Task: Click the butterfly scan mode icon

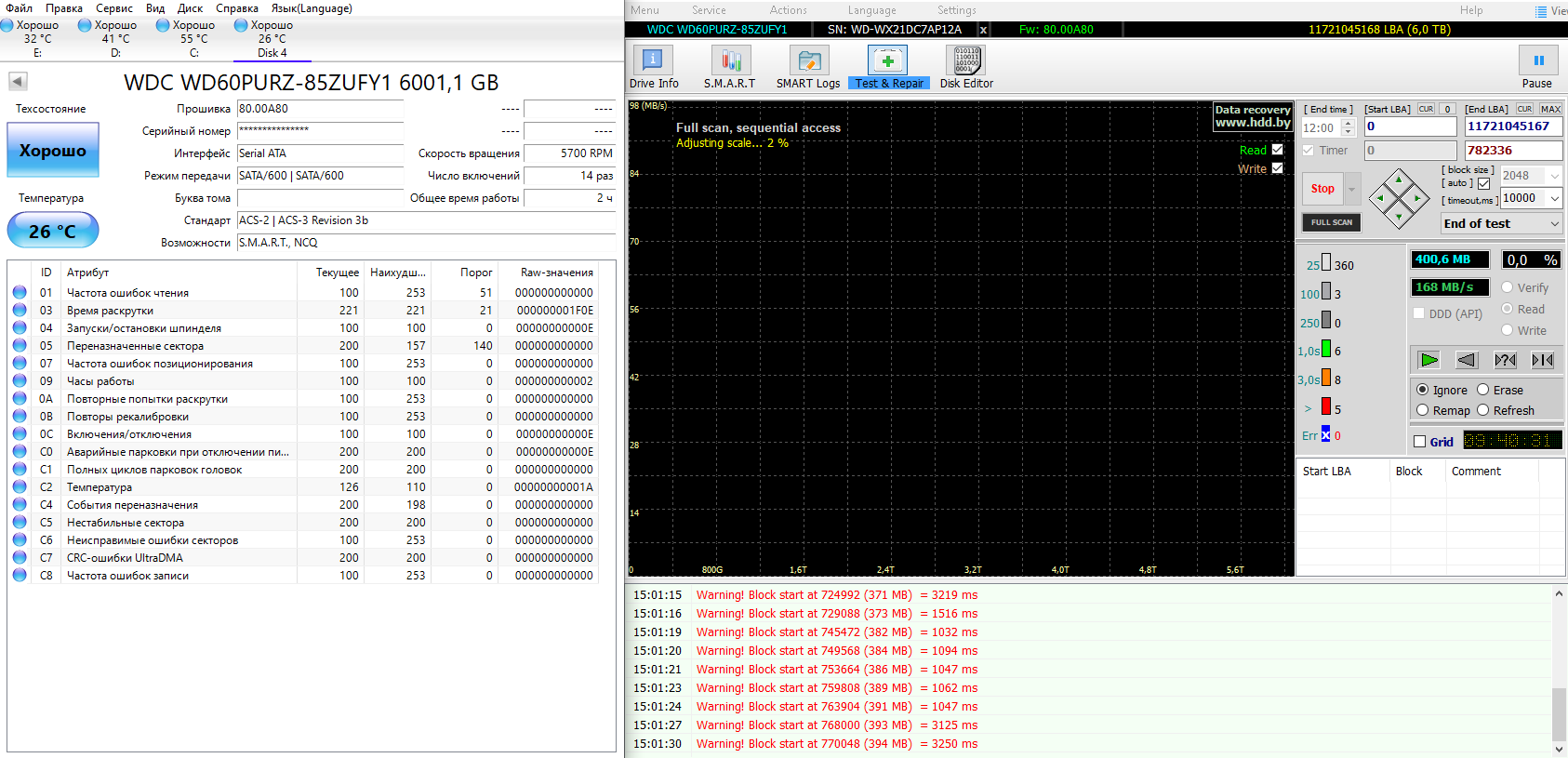Action: coord(1542,360)
